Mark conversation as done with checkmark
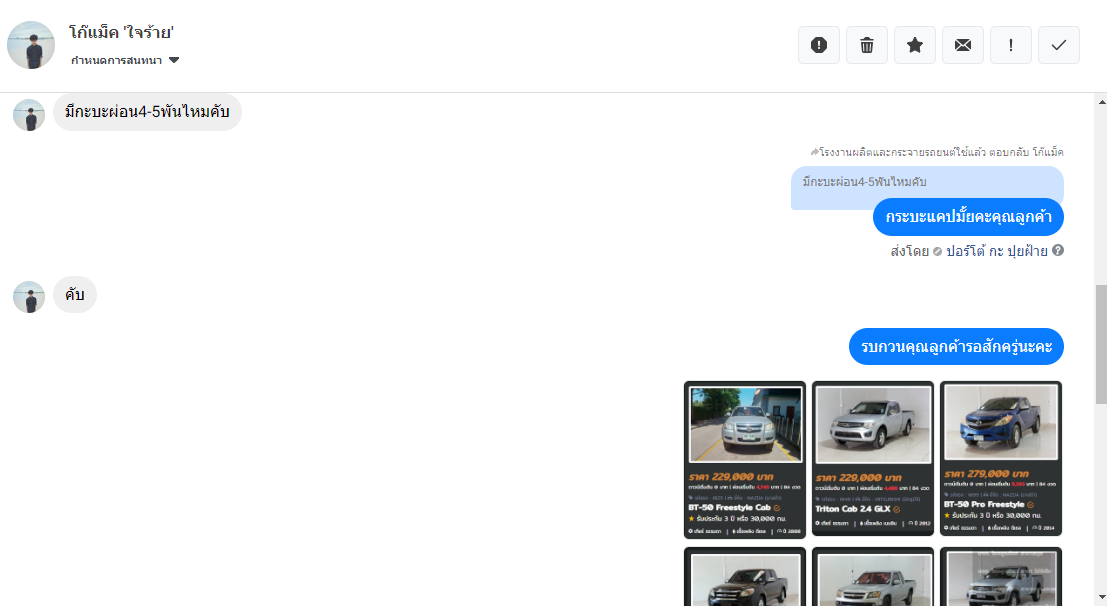Image resolution: width=1107 pixels, height=611 pixels. 1059,45
